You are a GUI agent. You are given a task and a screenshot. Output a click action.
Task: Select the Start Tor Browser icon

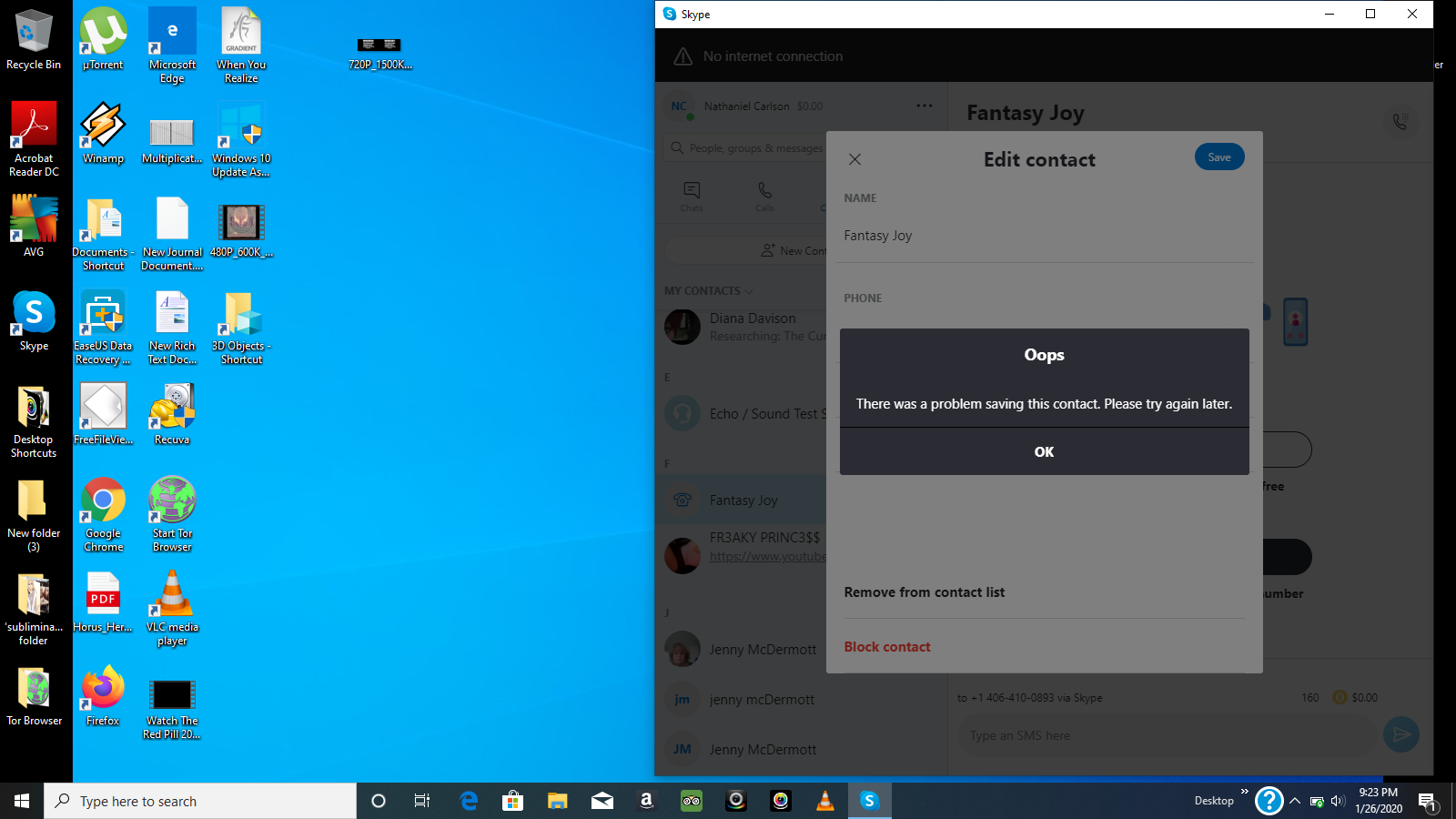(x=172, y=514)
